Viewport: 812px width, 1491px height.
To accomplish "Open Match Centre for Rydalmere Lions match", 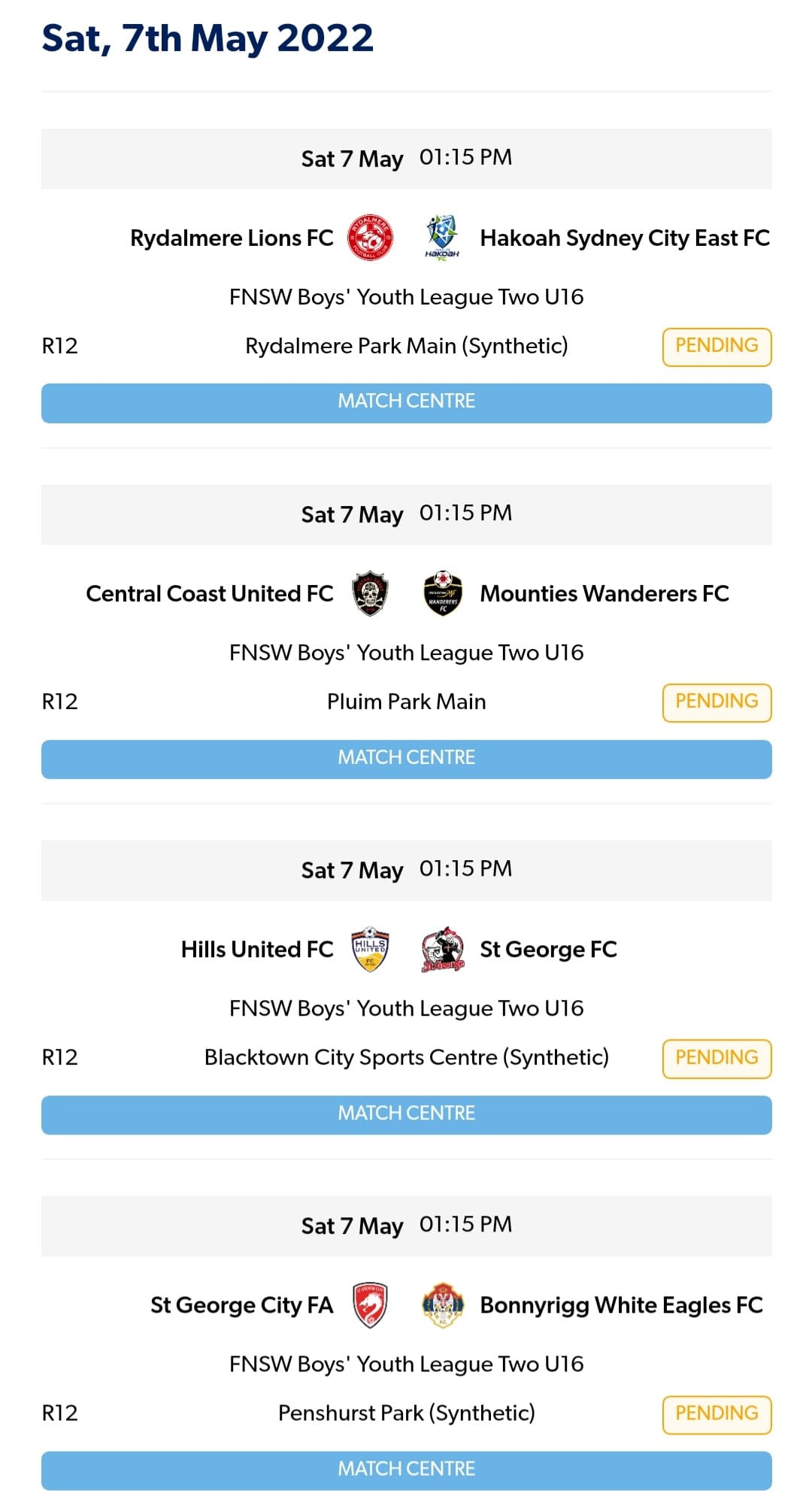I will point(406,402).
